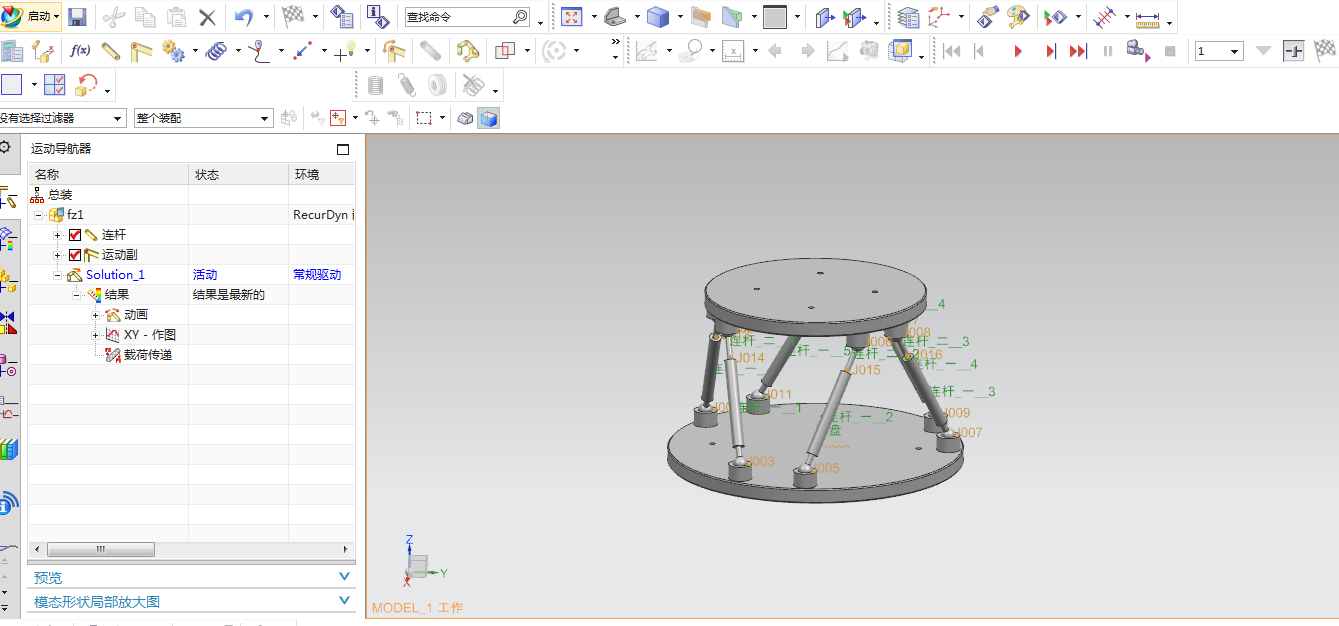Open the animation step value dropdown
This screenshot has height=626, width=1339.
coord(1235,51)
